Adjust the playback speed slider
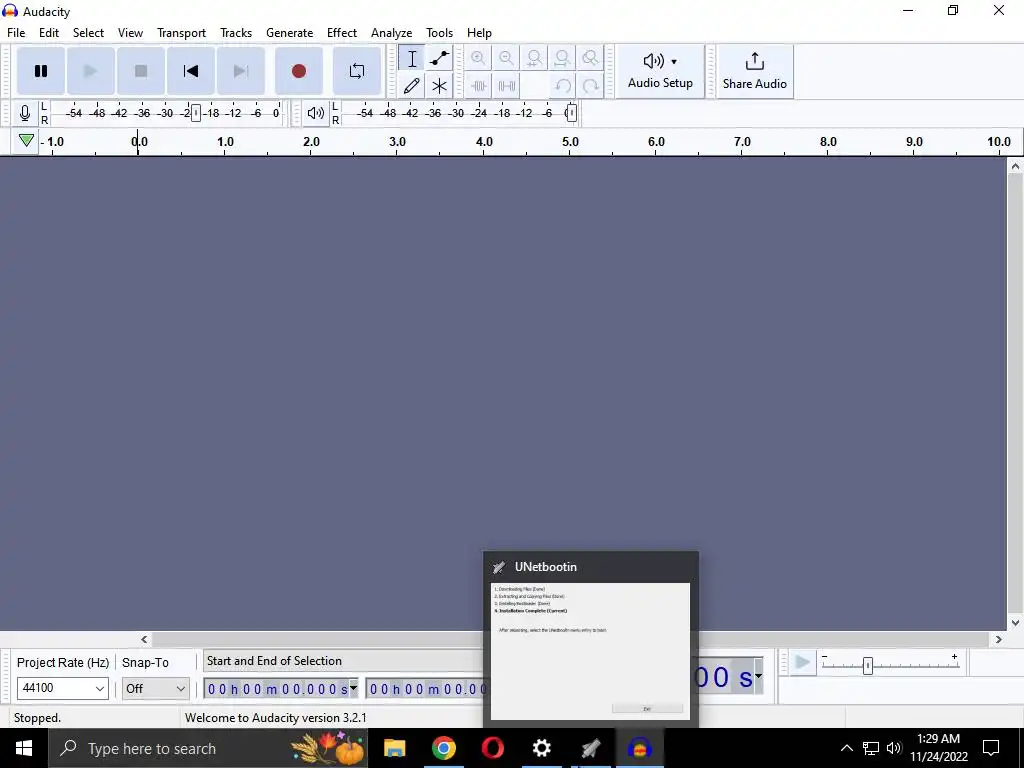The width and height of the screenshot is (1024, 768). pyautogui.click(x=868, y=665)
